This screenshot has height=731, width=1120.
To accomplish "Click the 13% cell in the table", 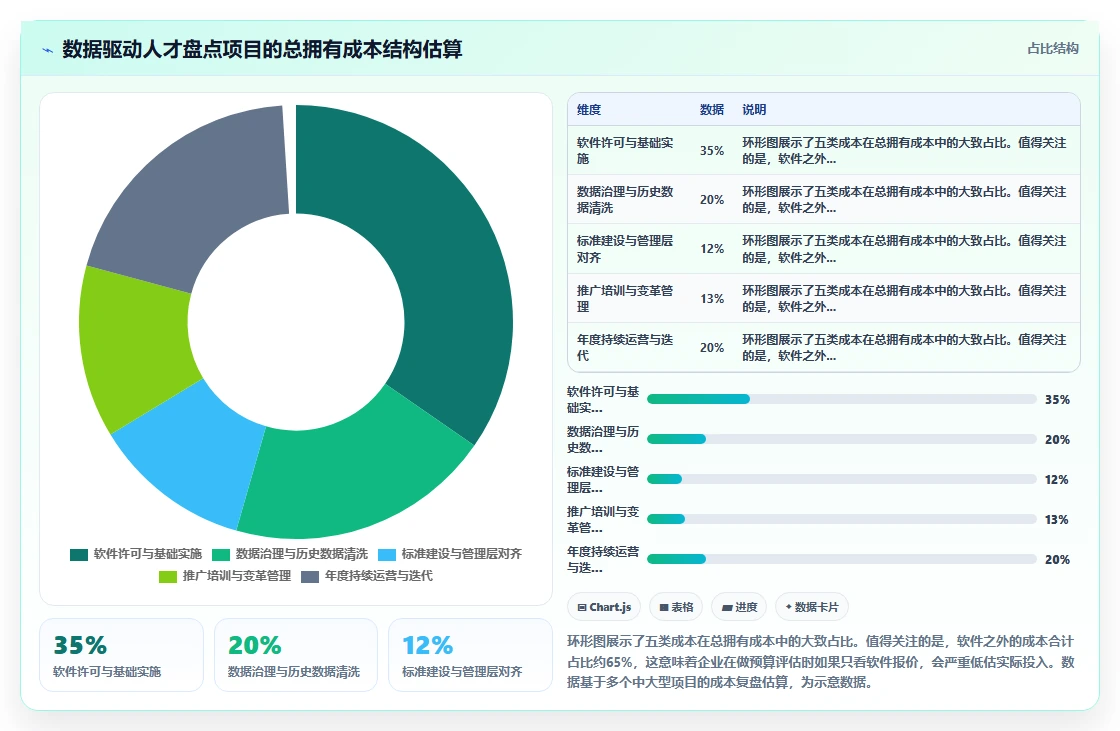I will coord(711,299).
